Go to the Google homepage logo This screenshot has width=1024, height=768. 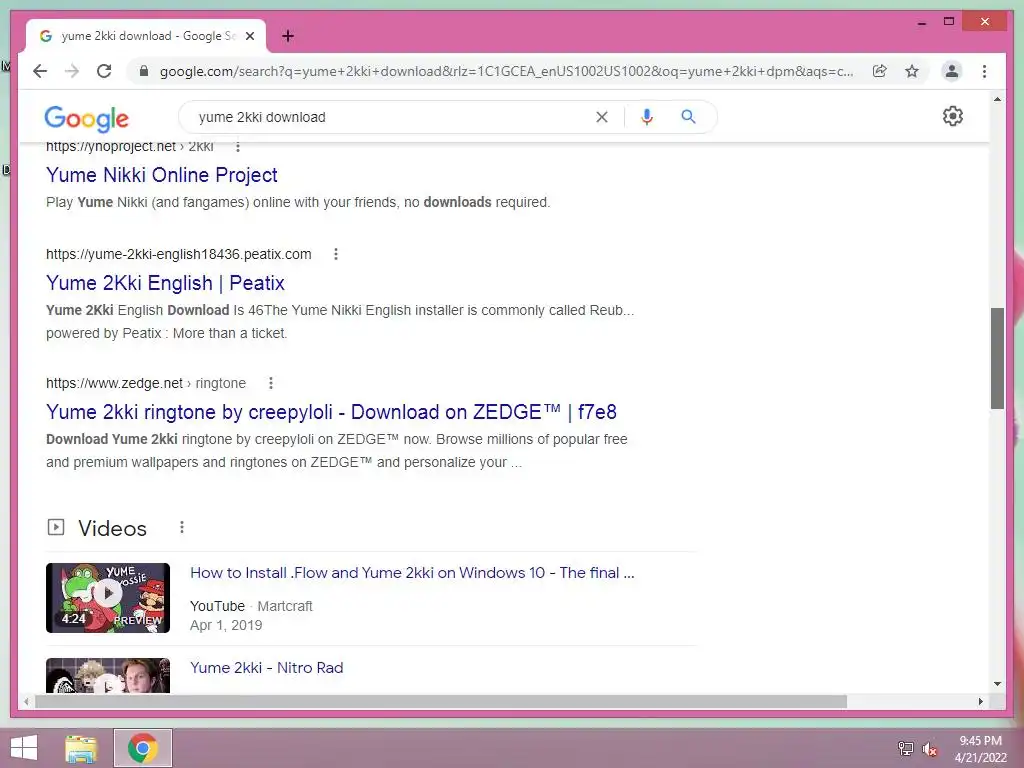pyautogui.click(x=86, y=118)
